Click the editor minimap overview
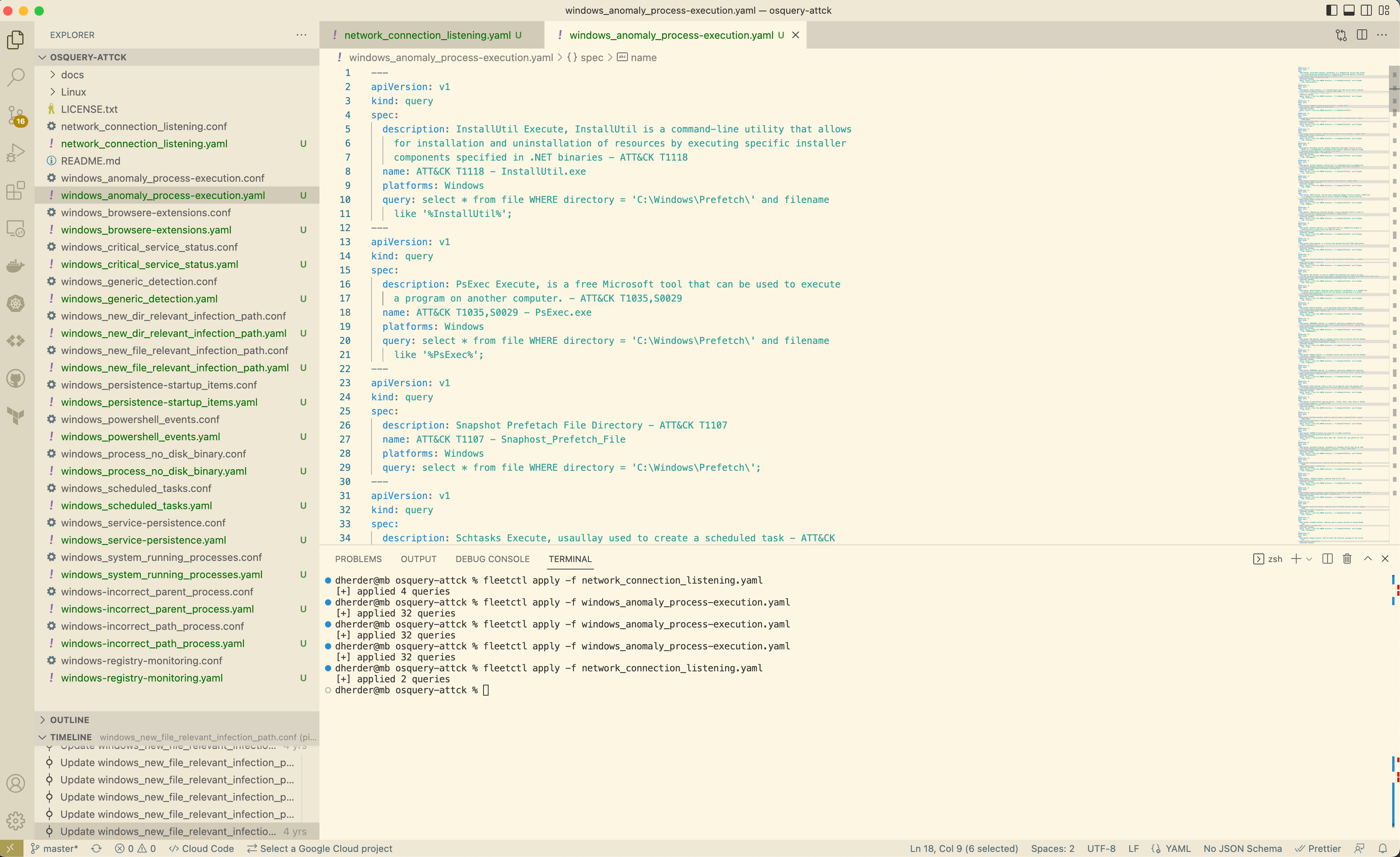 pyautogui.click(x=1342, y=305)
